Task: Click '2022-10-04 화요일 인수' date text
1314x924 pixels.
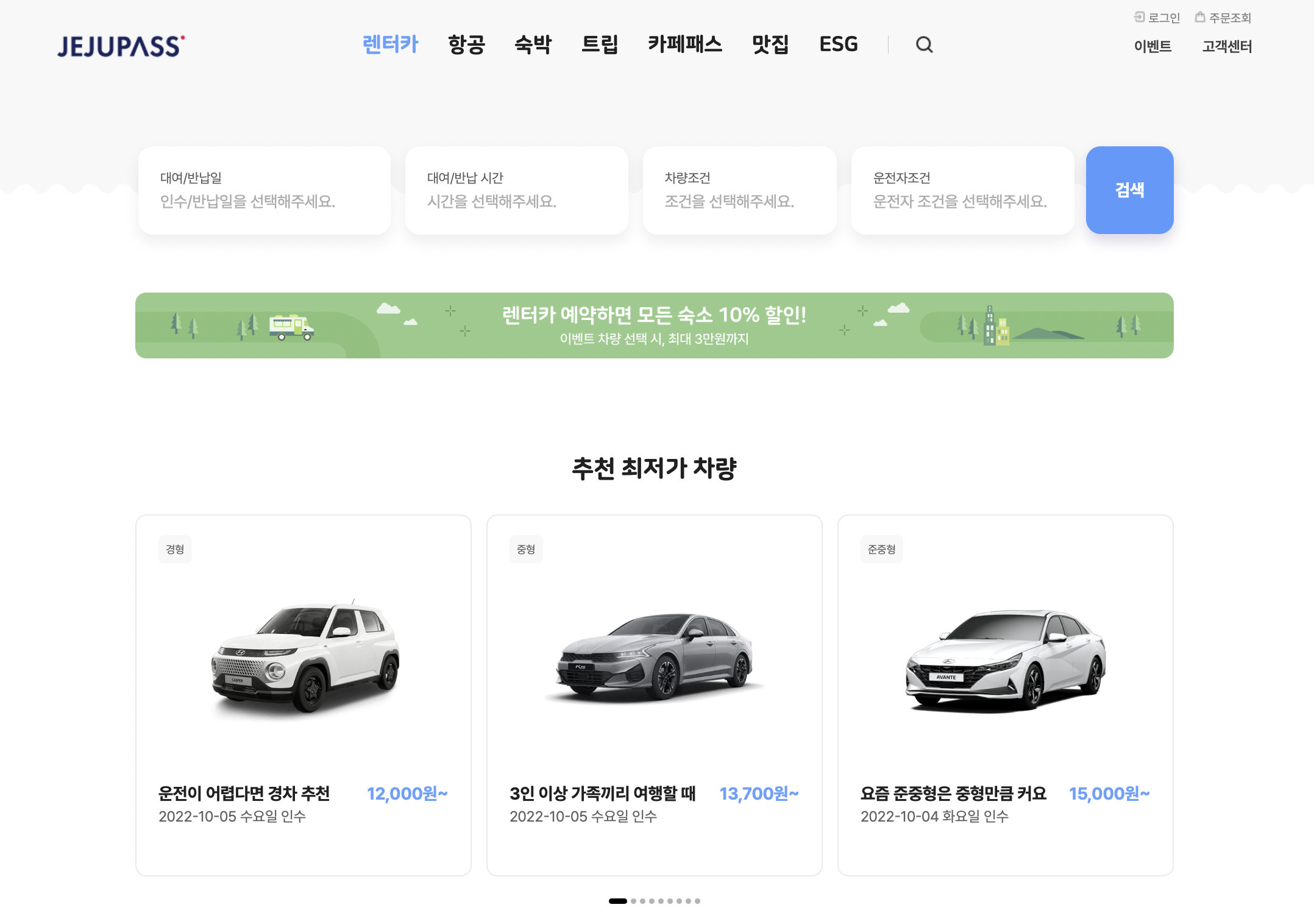Action: click(x=934, y=817)
